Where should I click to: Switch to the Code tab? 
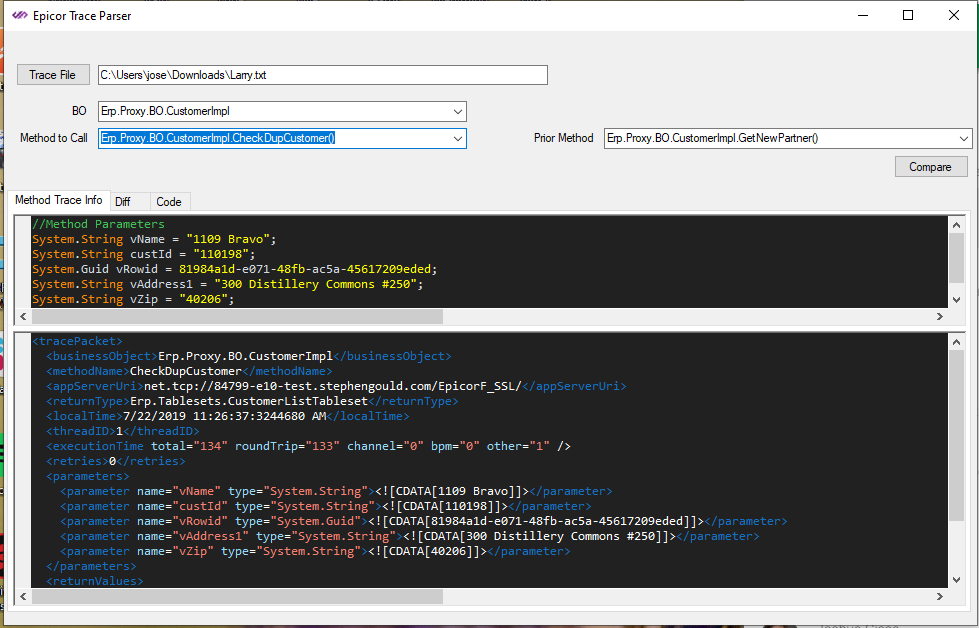pos(169,200)
